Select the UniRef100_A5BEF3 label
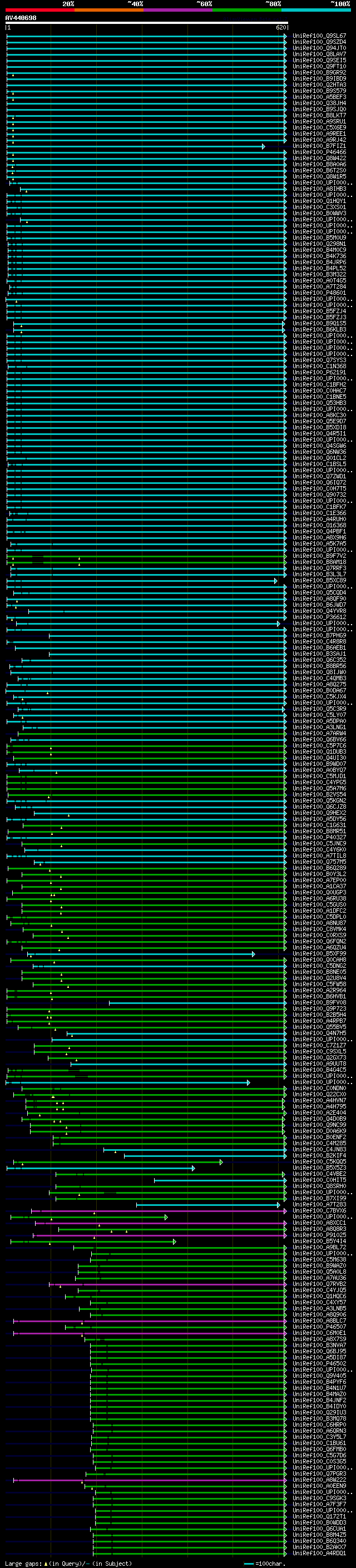The height and width of the screenshot is (1568, 356). tap(319, 97)
